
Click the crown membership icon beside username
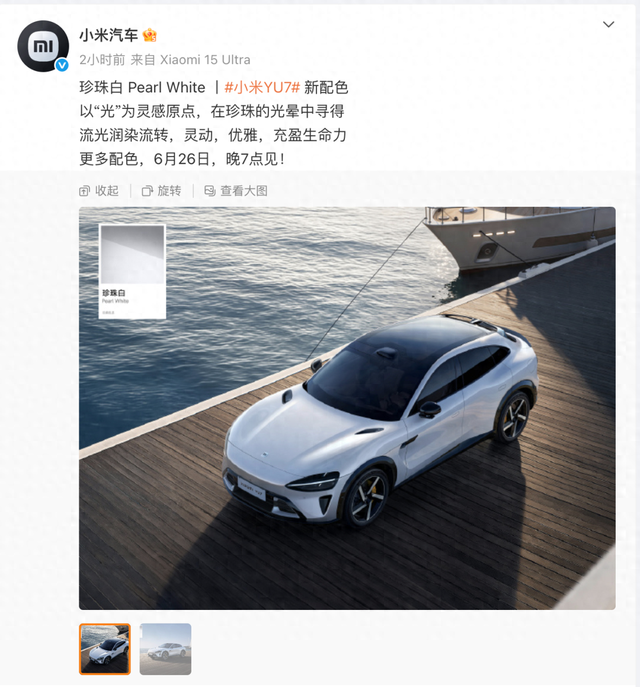[x=149, y=35]
